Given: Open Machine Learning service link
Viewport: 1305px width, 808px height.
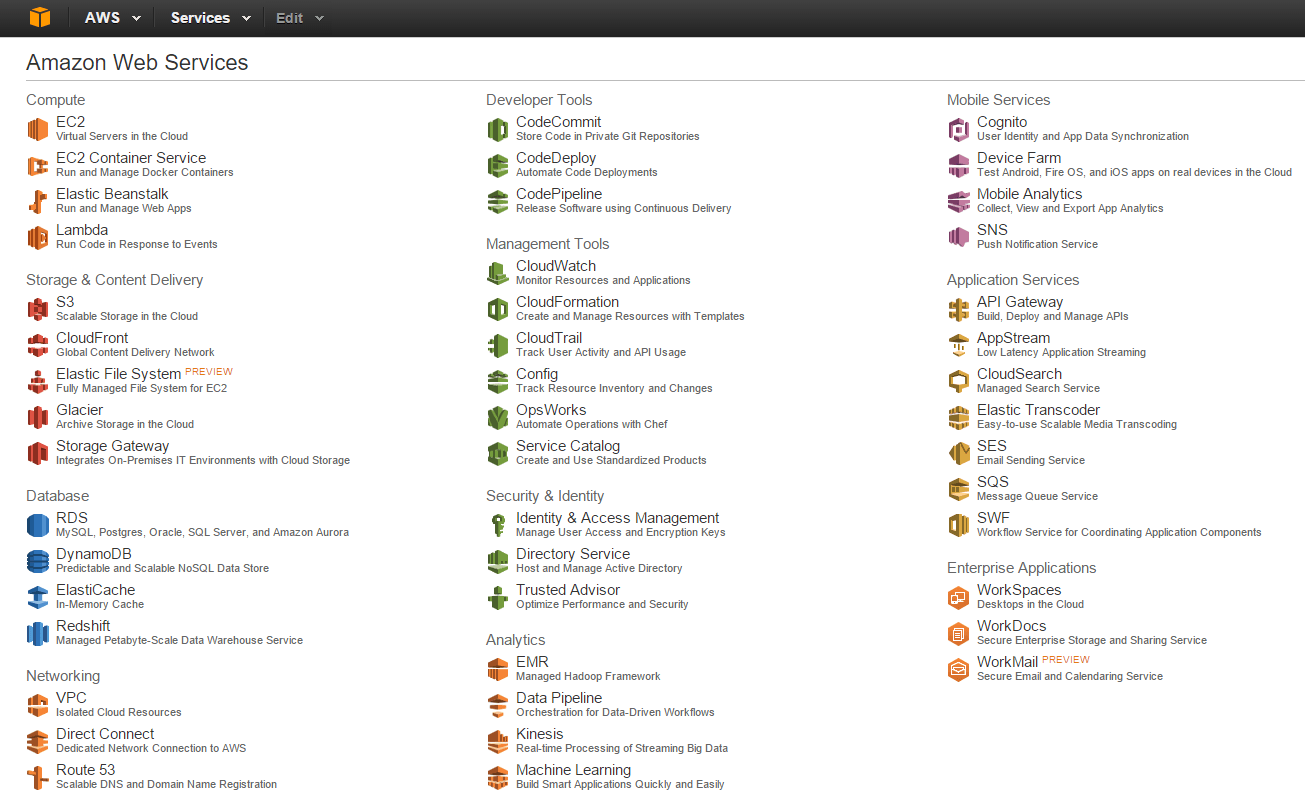Looking at the screenshot, I should tap(573, 770).
